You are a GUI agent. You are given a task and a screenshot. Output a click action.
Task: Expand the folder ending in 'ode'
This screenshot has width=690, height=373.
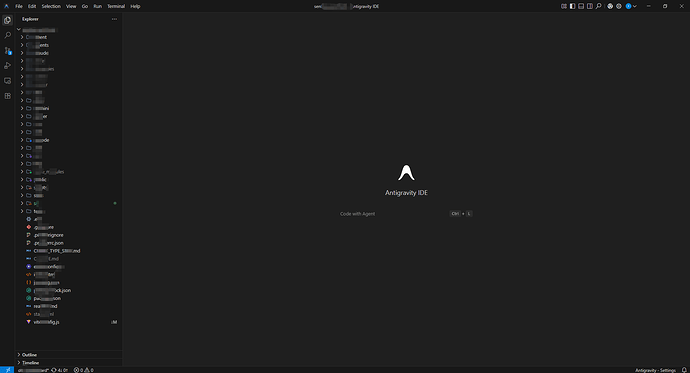[69, 140]
